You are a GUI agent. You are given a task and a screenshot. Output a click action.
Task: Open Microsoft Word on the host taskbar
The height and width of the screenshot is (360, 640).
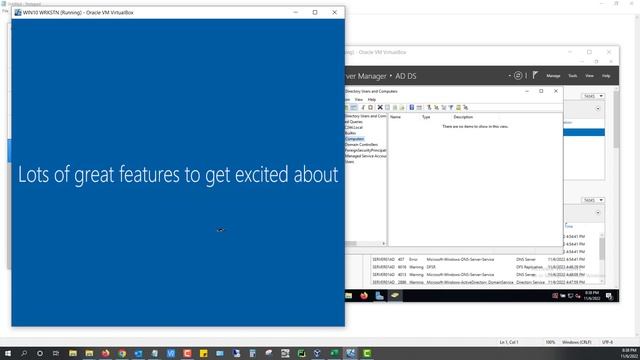pos(171,353)
